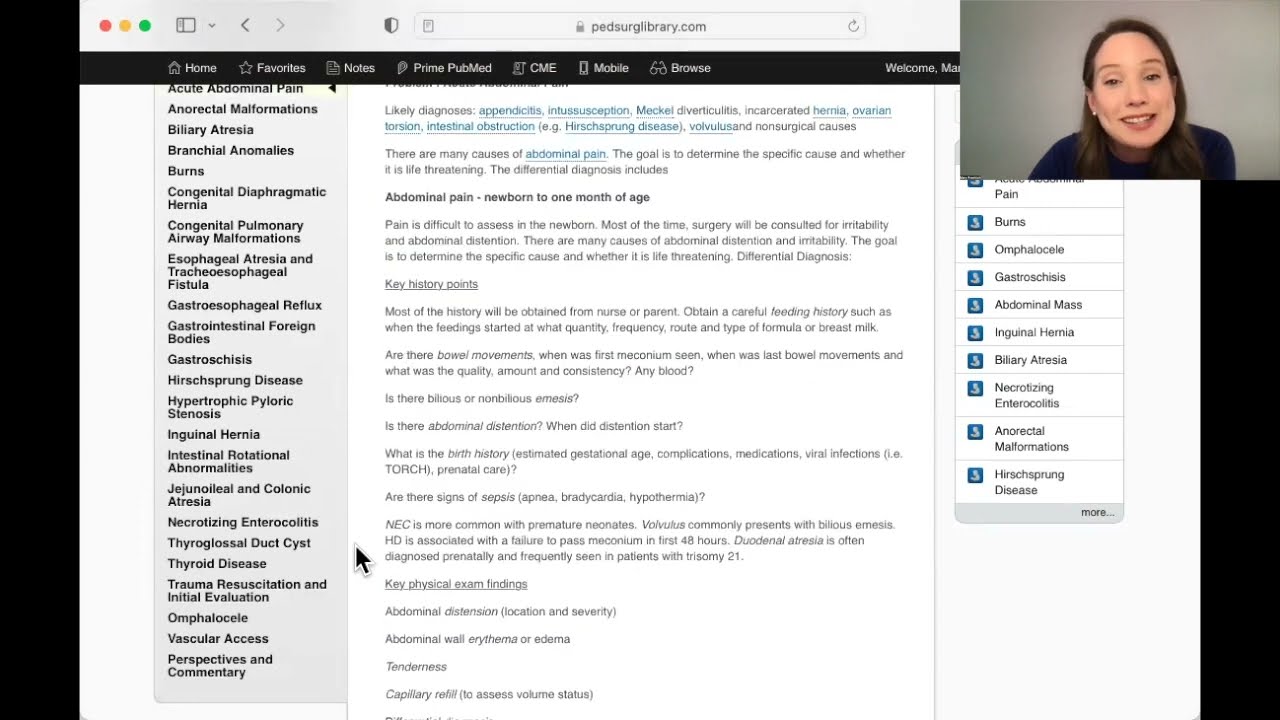Select Burns in left sidebar
This screenshot has width=1280, height=720.
pyautogui.click(x=186, y=171)
